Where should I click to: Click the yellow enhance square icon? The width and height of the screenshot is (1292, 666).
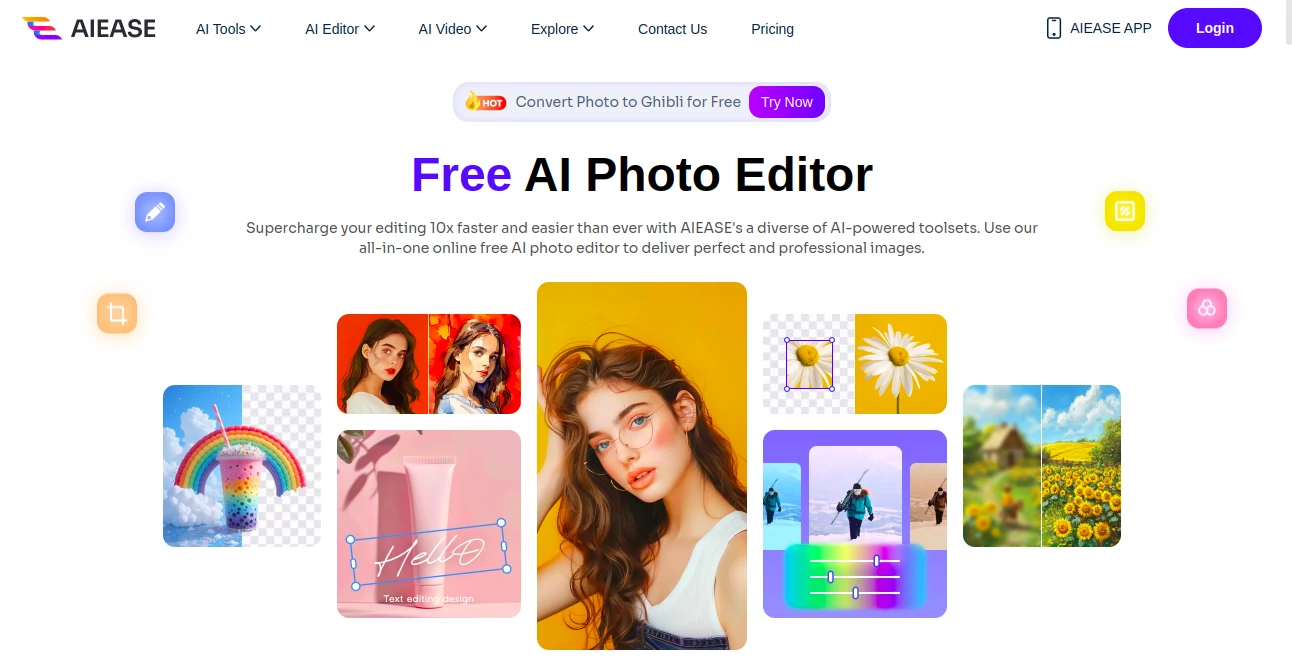[1125, 211]
